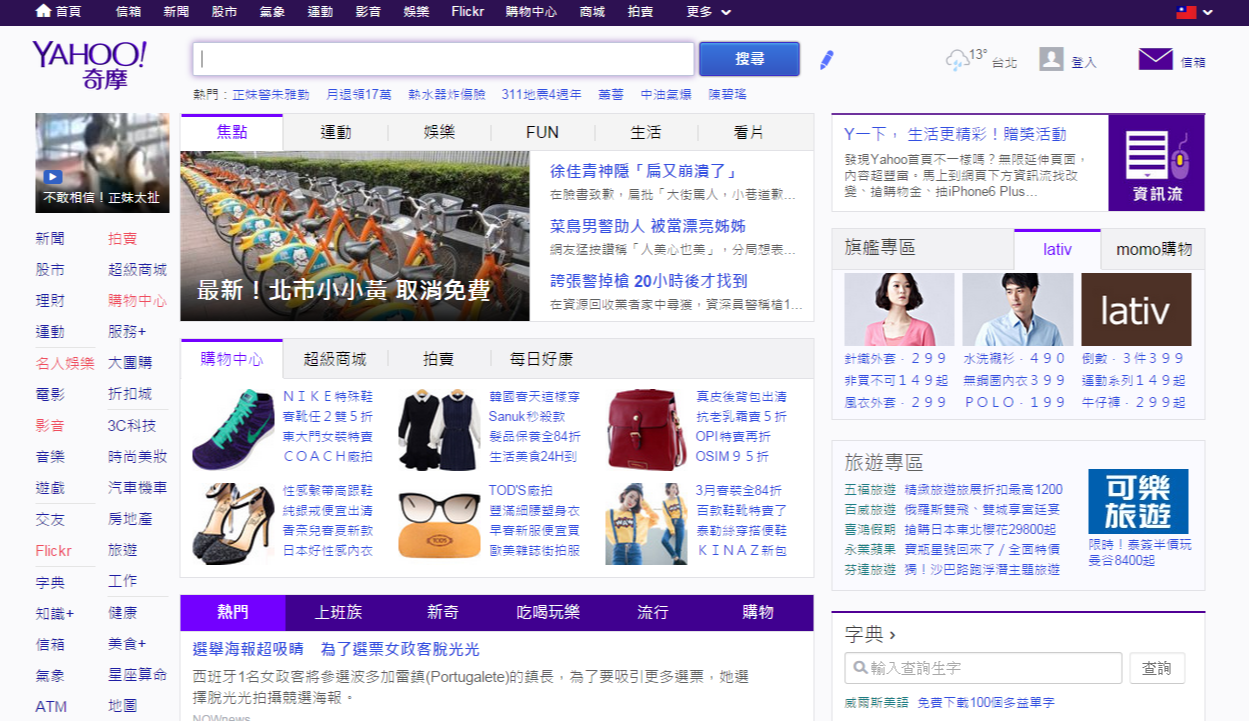Click the home icon in top bar
Viewport: 1249px width, 721px height.
43,11
